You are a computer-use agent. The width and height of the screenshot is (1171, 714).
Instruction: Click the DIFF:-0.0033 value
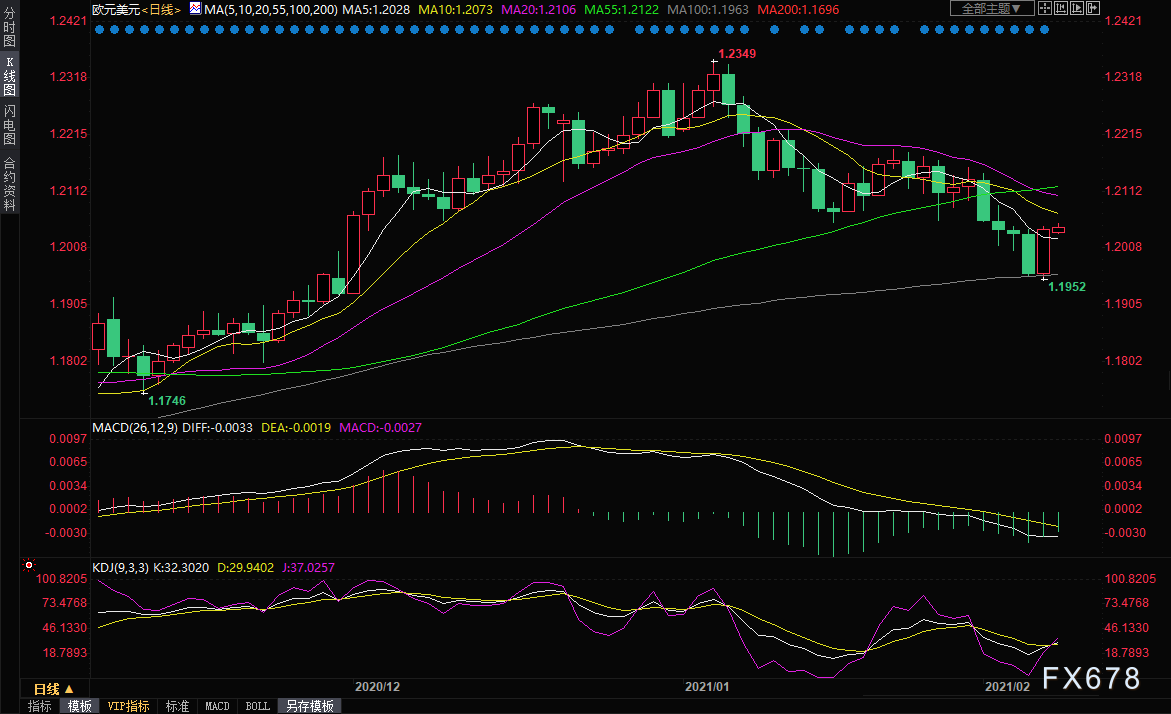click(217, 428)
